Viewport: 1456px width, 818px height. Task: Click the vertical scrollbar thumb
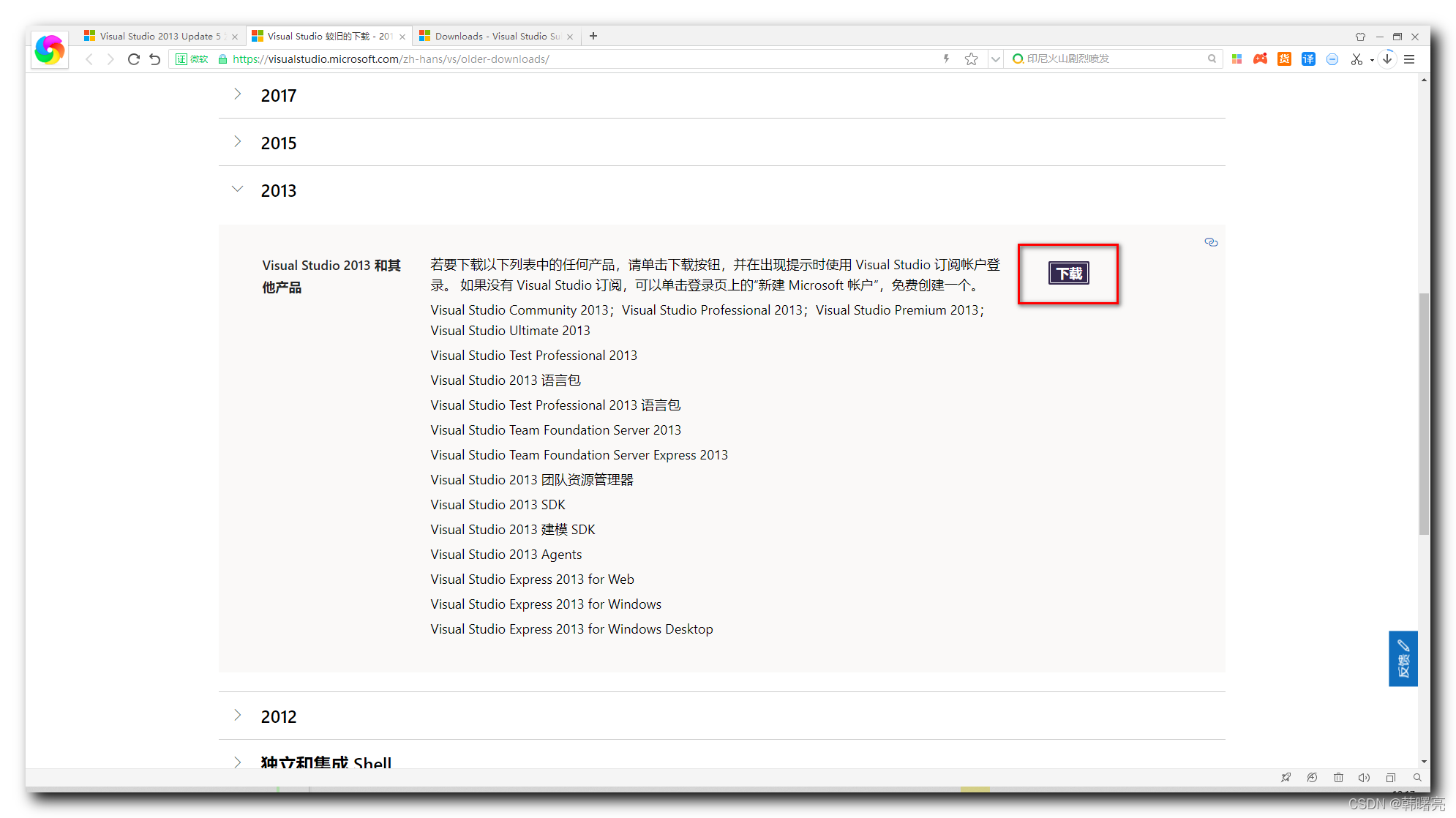pyautogui.click(x=1424, y=414)
